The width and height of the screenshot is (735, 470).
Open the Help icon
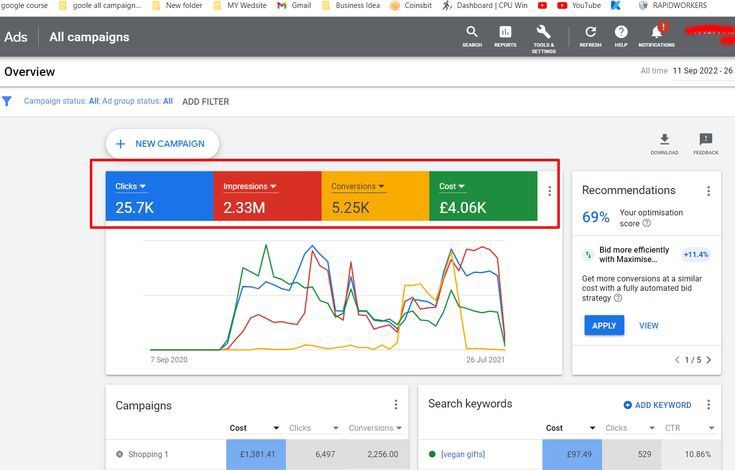click(621, 33)
